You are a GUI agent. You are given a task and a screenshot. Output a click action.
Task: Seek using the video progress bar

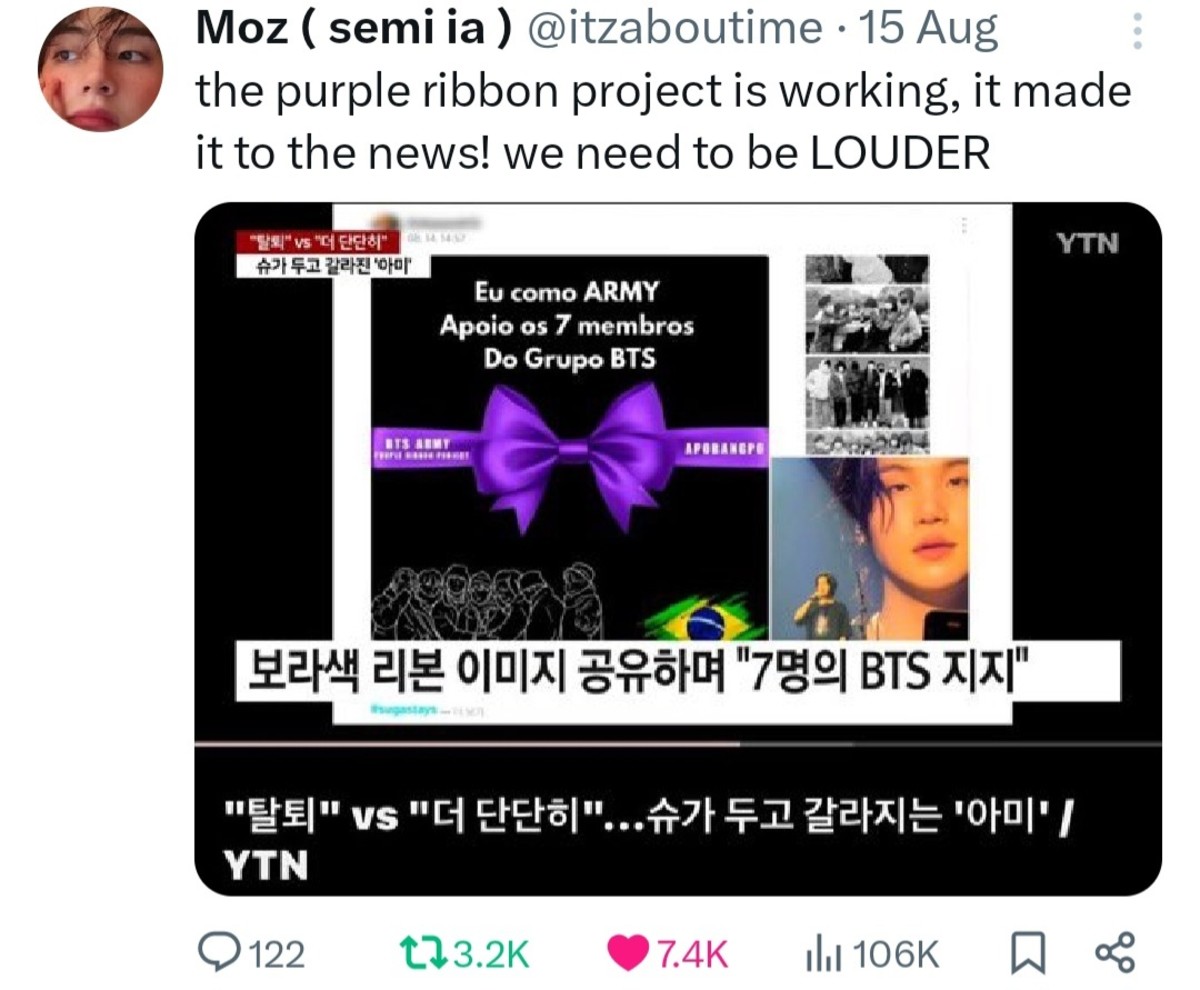tap(678, 743)
